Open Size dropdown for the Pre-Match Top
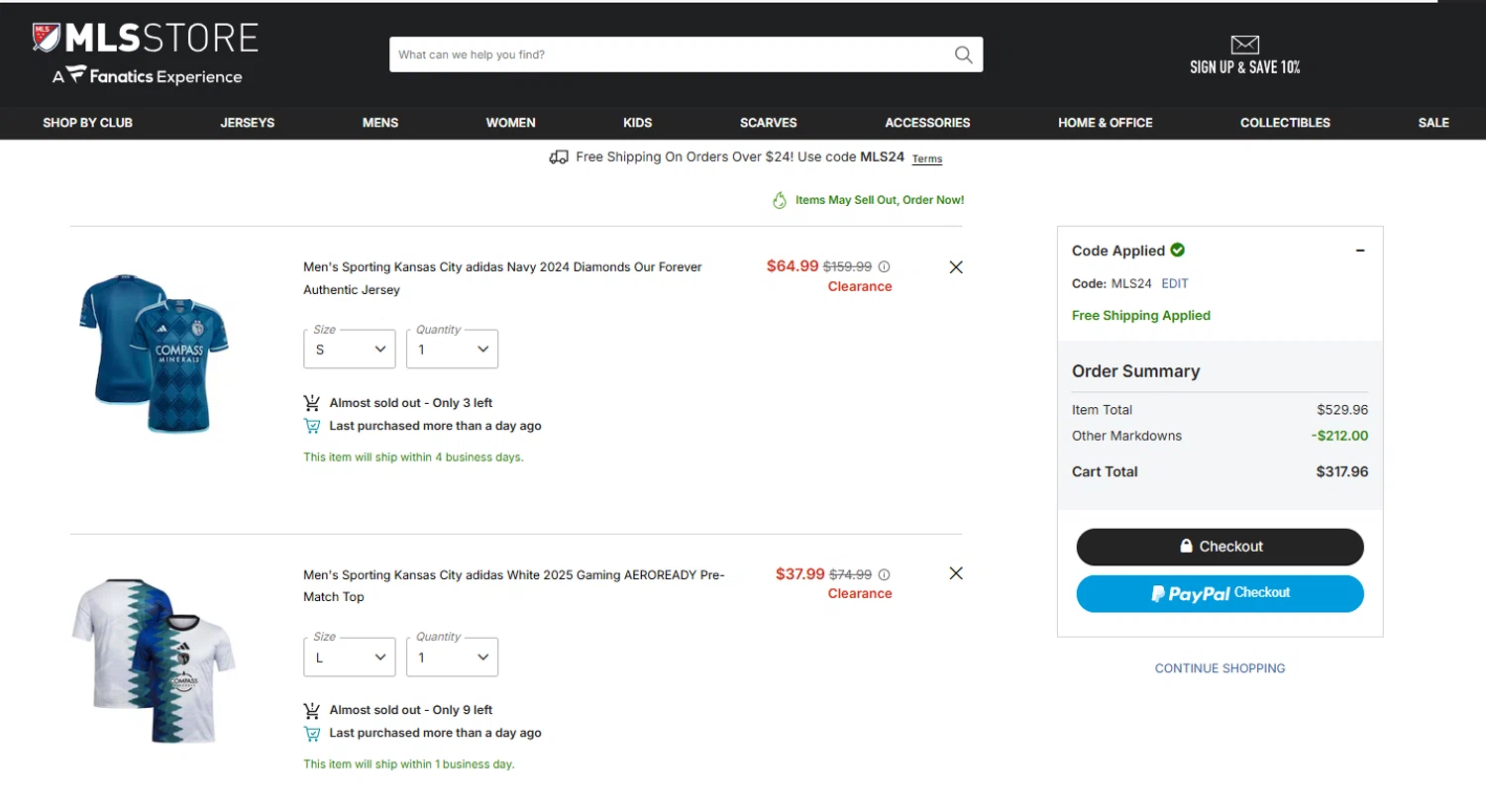 click(x=350, y=658)
